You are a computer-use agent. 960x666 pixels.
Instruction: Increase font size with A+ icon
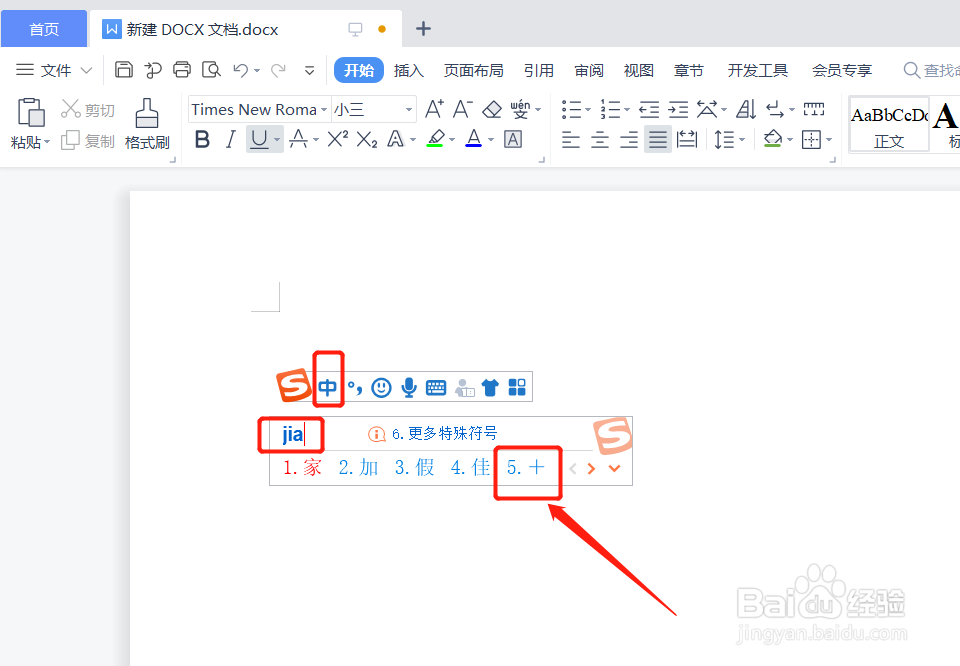coord(434,109)
